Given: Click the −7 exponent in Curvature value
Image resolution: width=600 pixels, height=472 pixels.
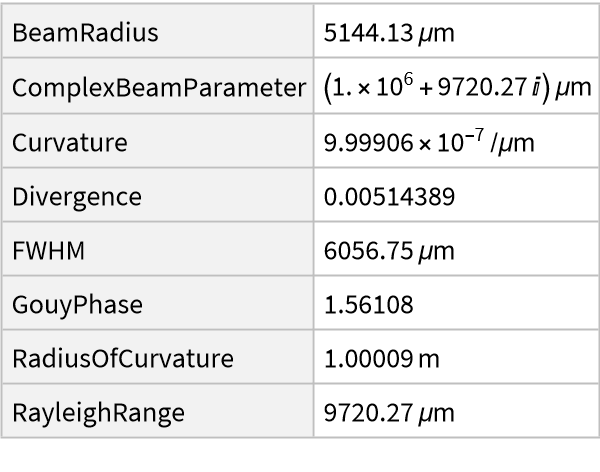Looking at the screenshot, I should tap(478, 134).
